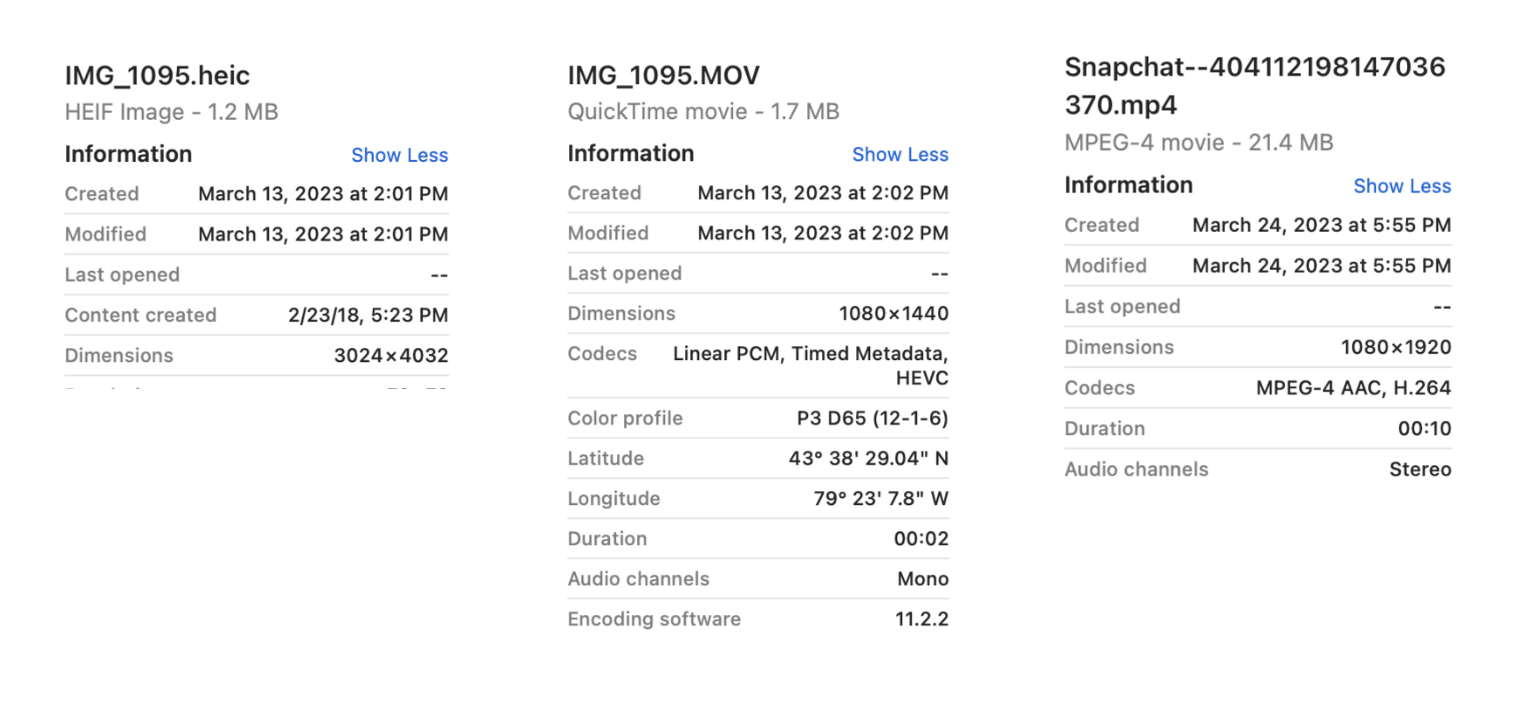The width and height of the screenshot is (1524, 710).
Task: Click Show Less in the IMG_1095.MOV panel
Action: (899, 154)
